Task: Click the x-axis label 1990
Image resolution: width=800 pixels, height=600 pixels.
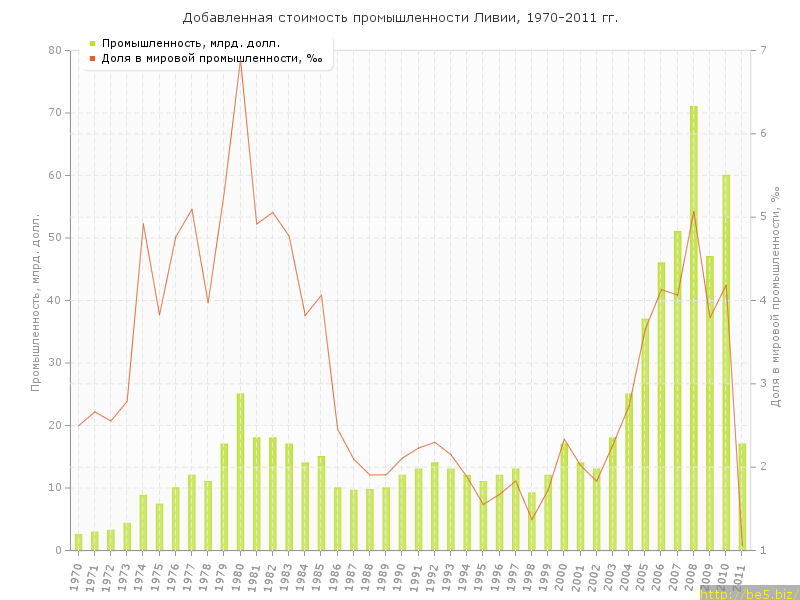Action: click(402, 574)
